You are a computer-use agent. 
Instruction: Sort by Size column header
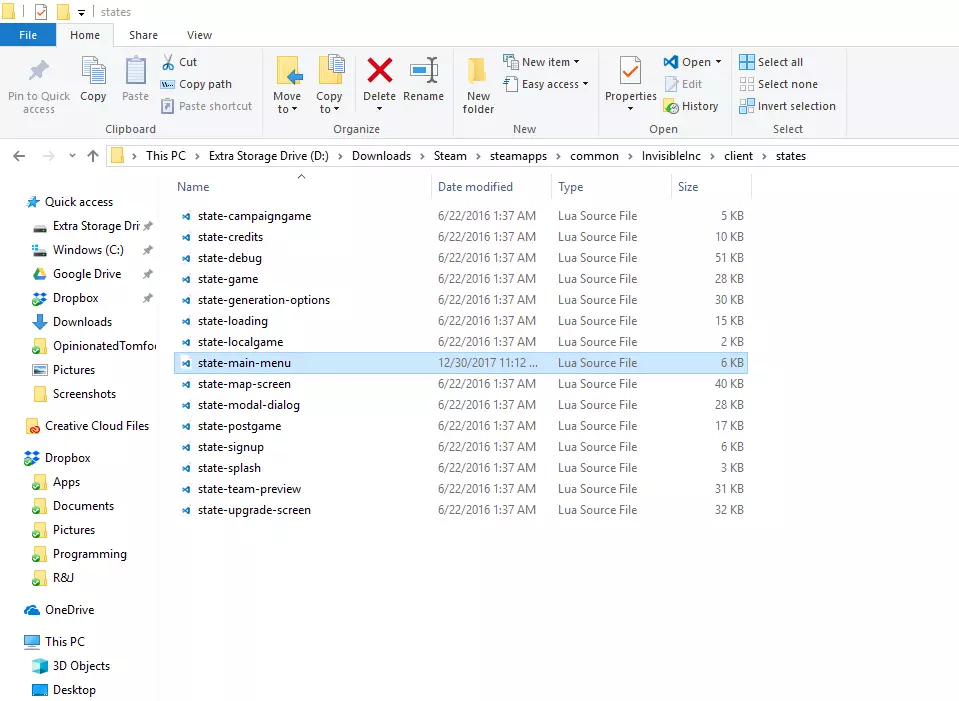click(711, 187)
